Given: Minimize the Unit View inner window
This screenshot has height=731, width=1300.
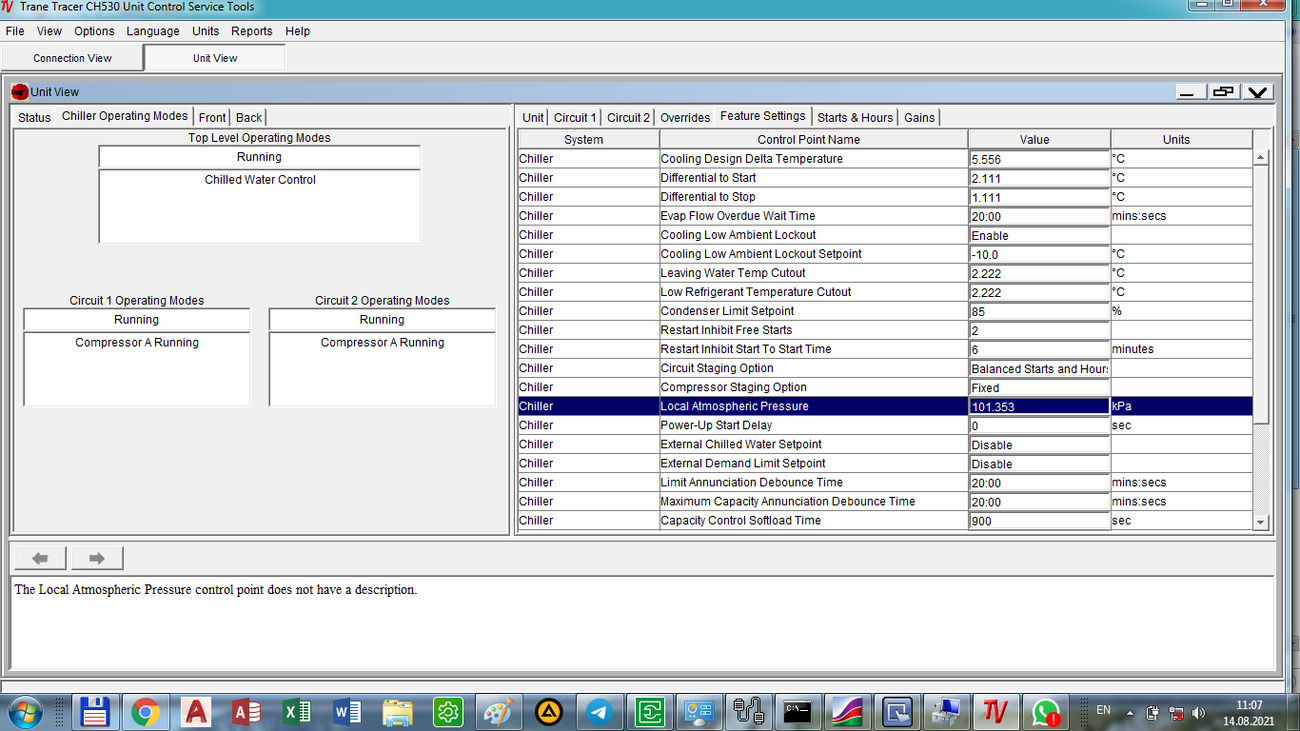Looking at the screenshot, I should [x=1190, y=92].
